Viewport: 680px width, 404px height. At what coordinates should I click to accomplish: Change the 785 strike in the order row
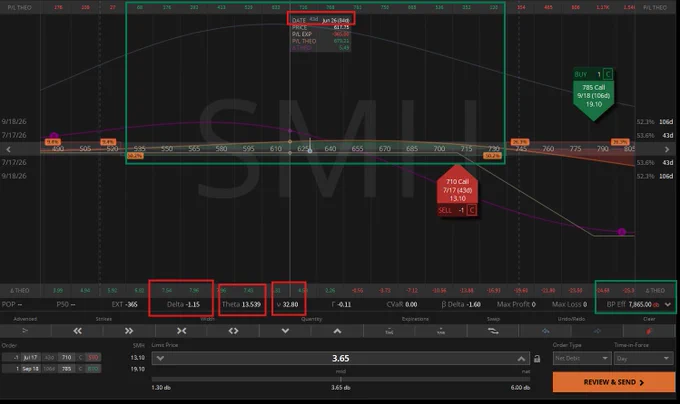click(66, 369)
